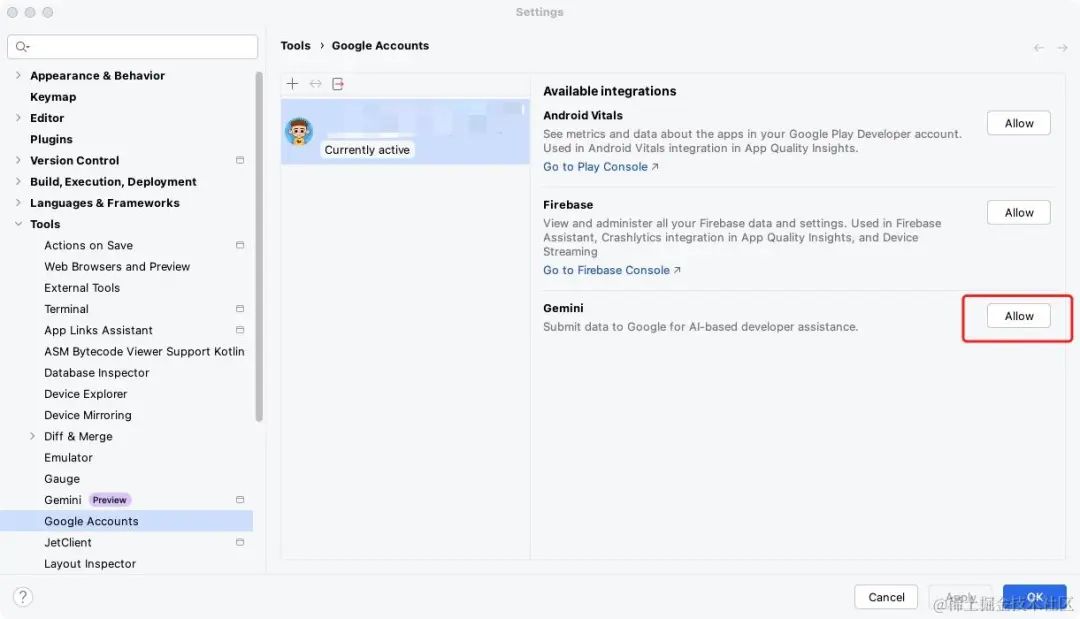Open Terminal settings
Screen dimensions: 1080x619
coord(66,309)
